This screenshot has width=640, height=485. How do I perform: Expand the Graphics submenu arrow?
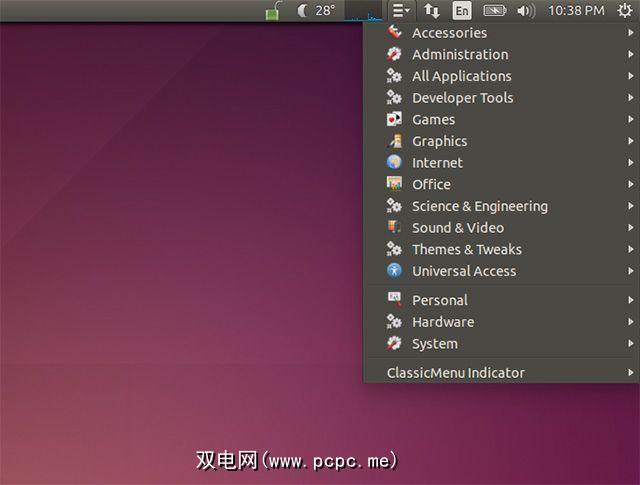[x=631, y=141]
